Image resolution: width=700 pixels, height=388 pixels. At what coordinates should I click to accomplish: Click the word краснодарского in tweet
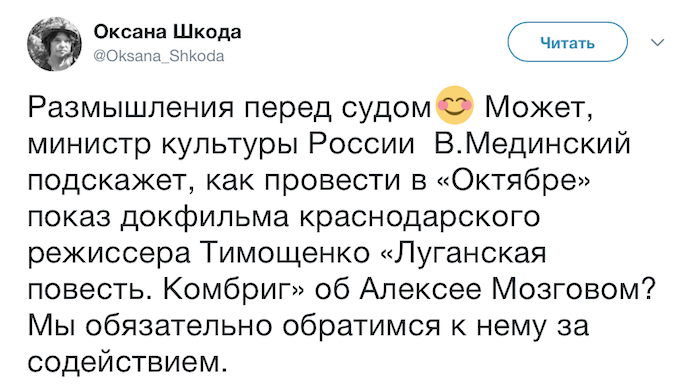(419, 217)
